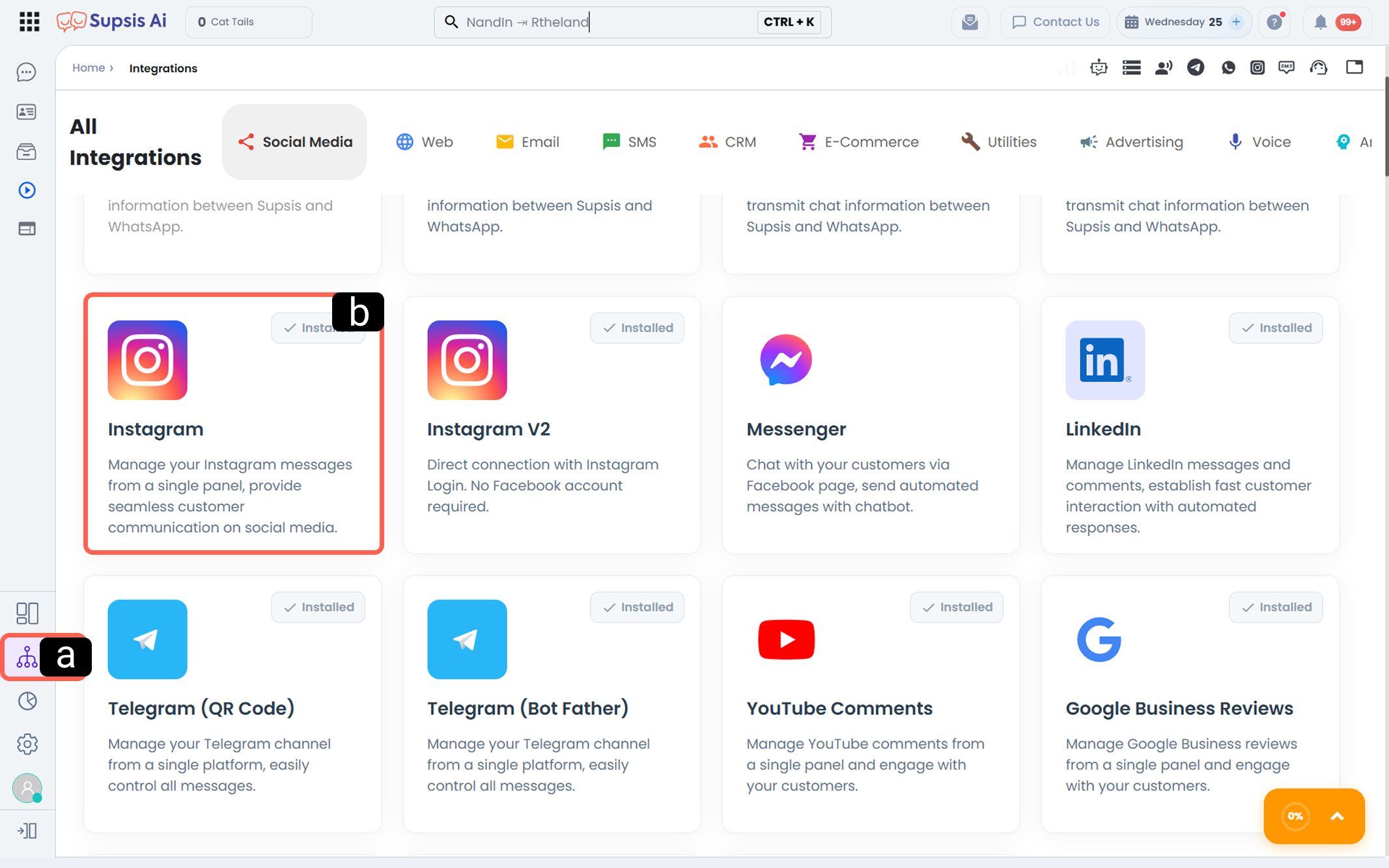Open the Instagram V2 integration card

(552, 425)
